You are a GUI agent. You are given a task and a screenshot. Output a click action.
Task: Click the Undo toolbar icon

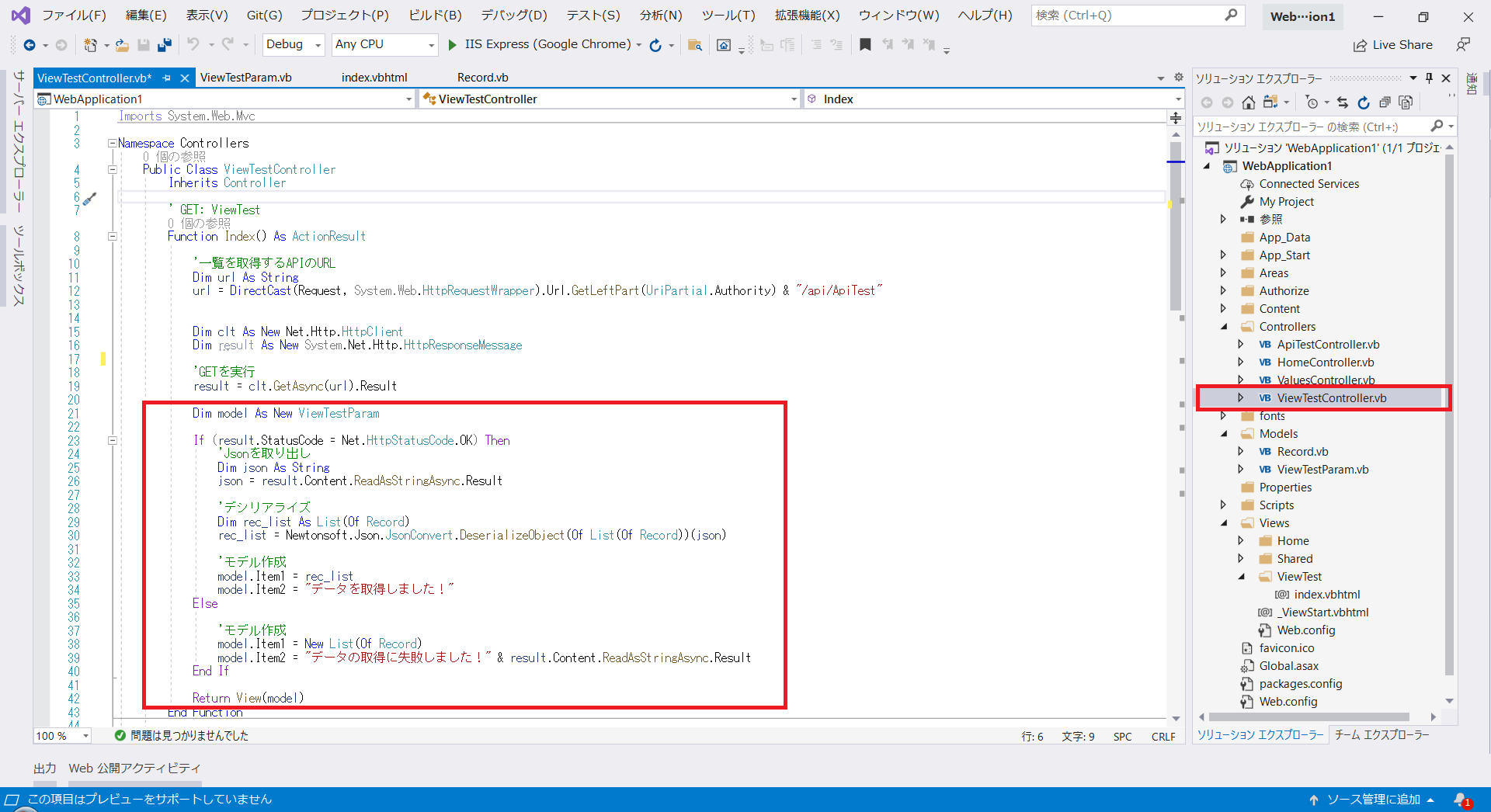point(194,44)
